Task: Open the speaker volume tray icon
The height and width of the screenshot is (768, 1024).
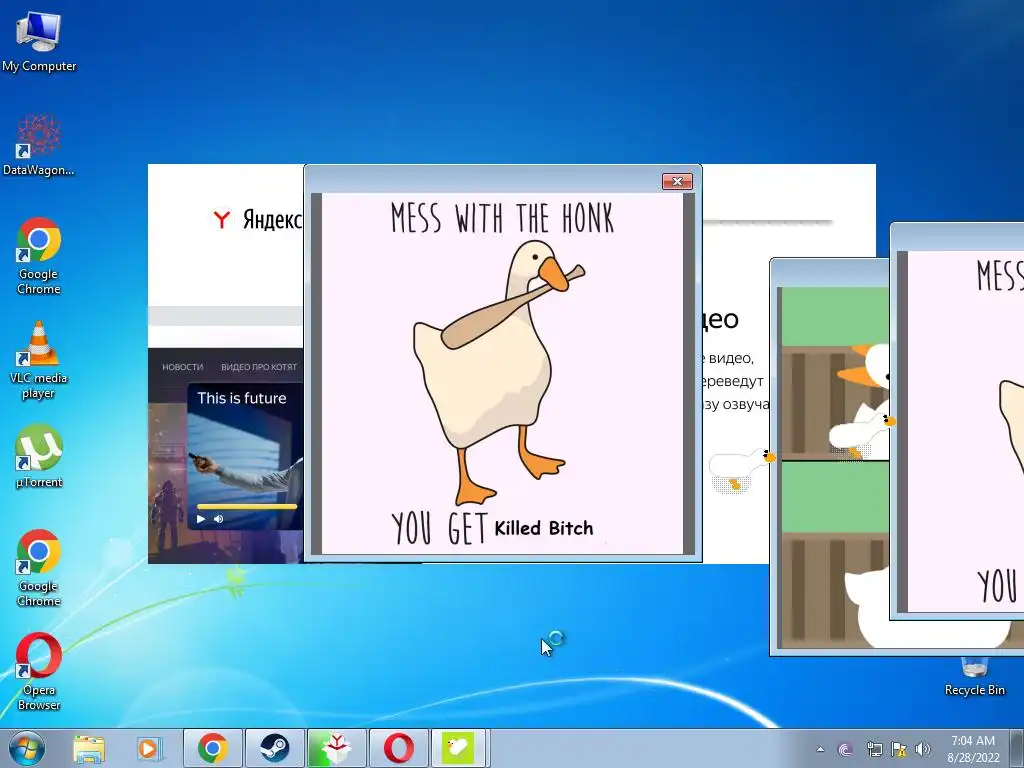Action: (x=923, y=749)
